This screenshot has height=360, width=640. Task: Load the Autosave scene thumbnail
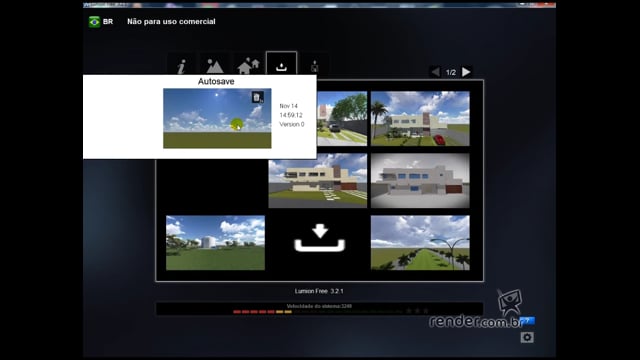(x=217, y=118)
